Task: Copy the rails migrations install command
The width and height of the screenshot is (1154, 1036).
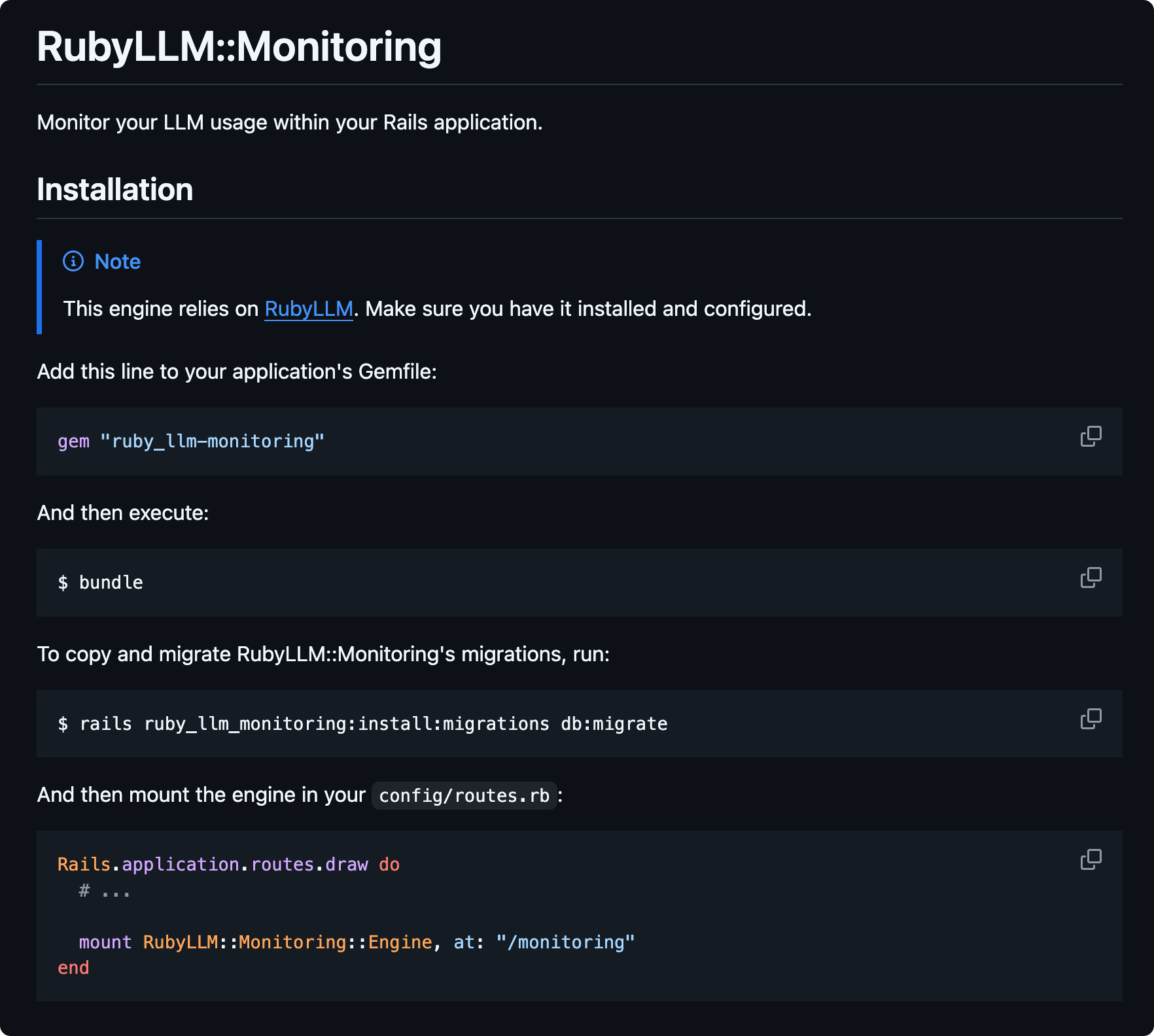Action: [x=1091, y=719]
